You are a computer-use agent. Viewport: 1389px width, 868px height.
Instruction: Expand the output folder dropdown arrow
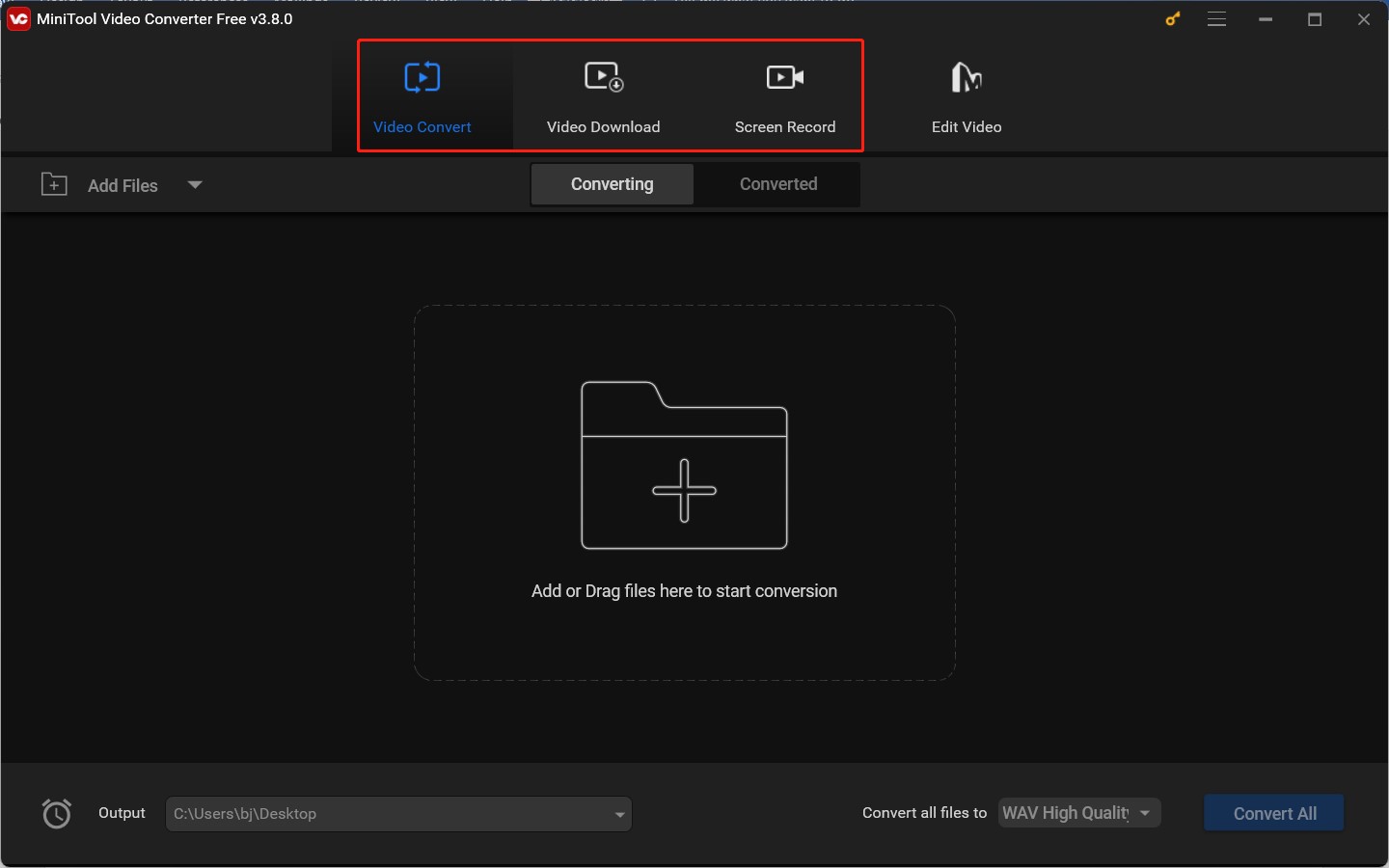pos(619,815)
